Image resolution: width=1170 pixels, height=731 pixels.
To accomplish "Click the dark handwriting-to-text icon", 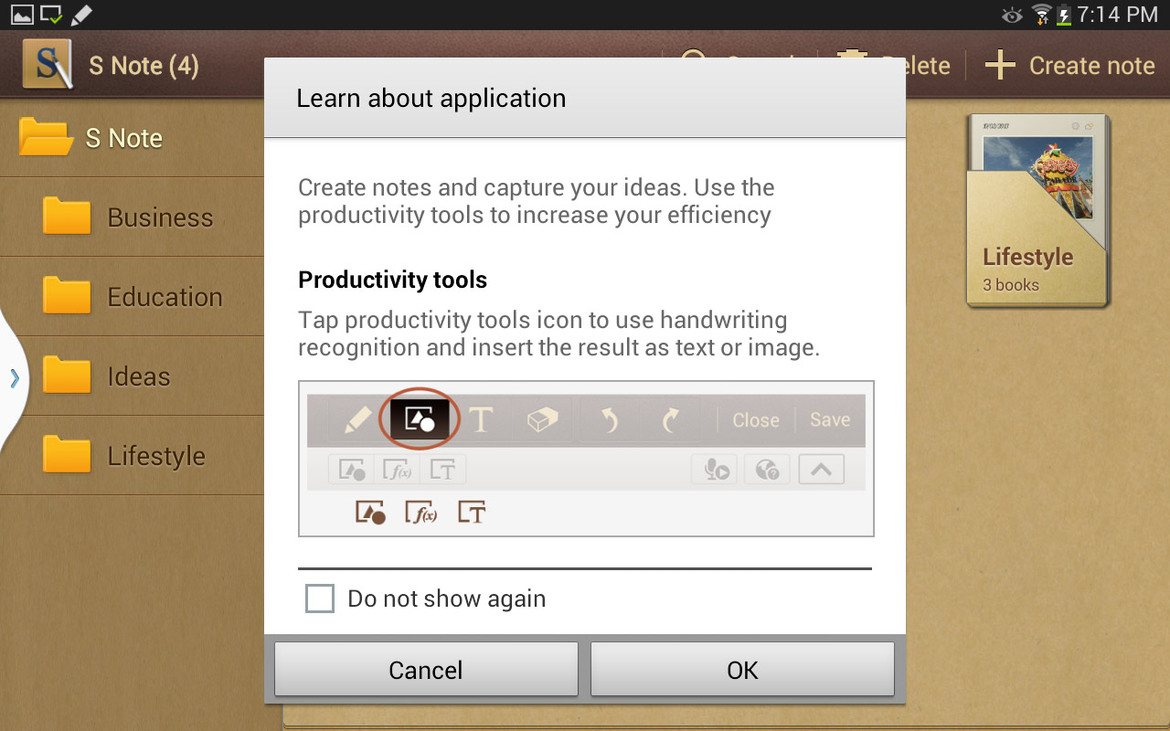I will (472, 512).
